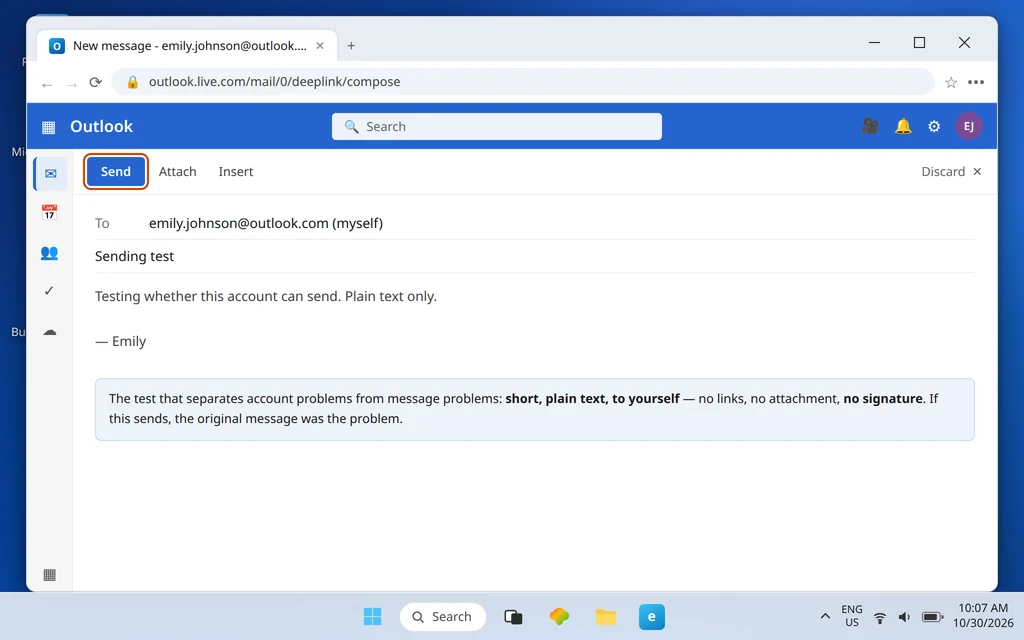Screen dimensions: 1024x640
Task: Open the Outlook app launcher grid
Action: [48, 127]
